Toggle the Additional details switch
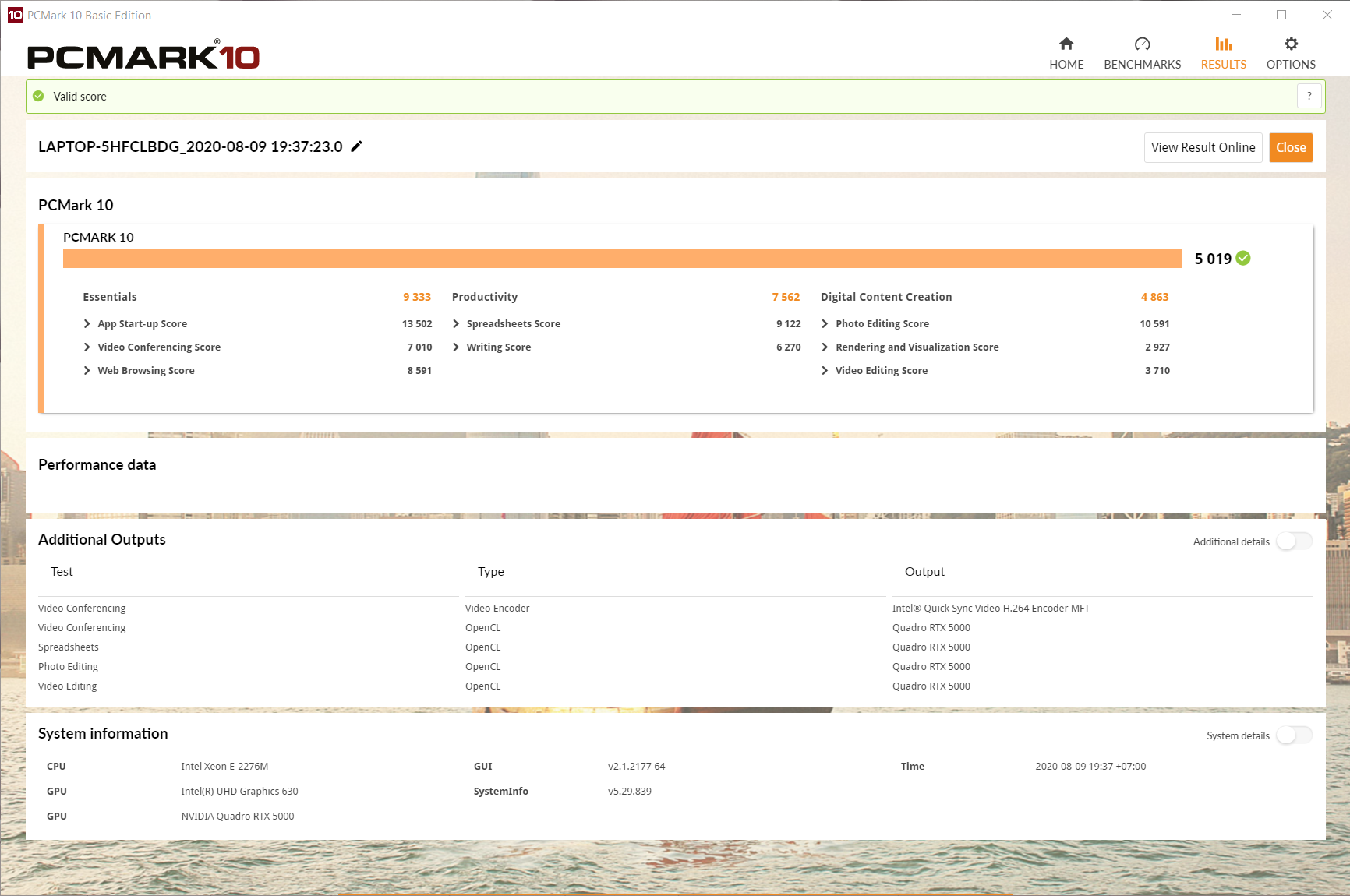This screenshot has height=896, width=1350. 1295,541
